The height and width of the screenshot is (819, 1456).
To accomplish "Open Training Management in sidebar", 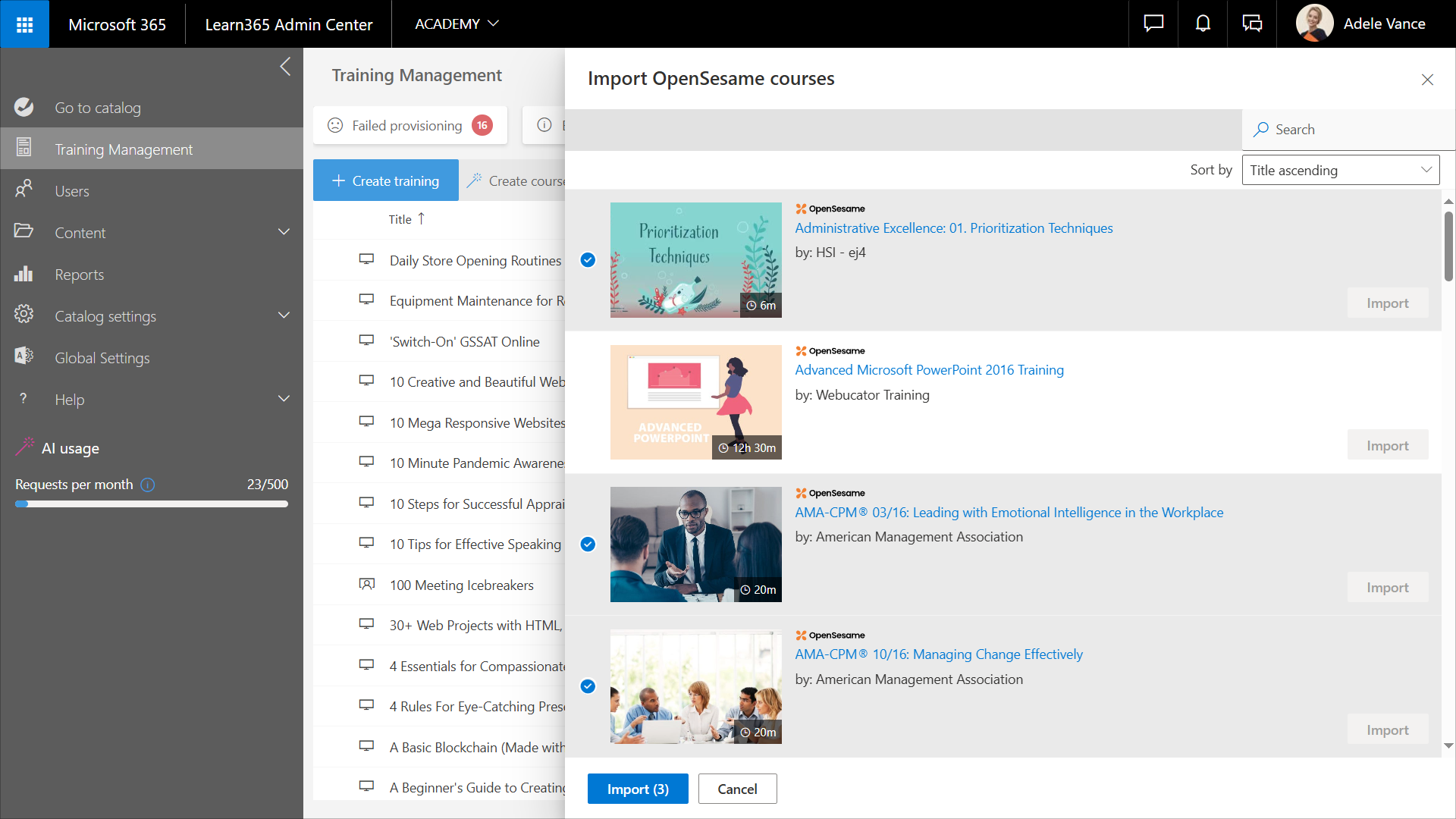I will 152,149.
